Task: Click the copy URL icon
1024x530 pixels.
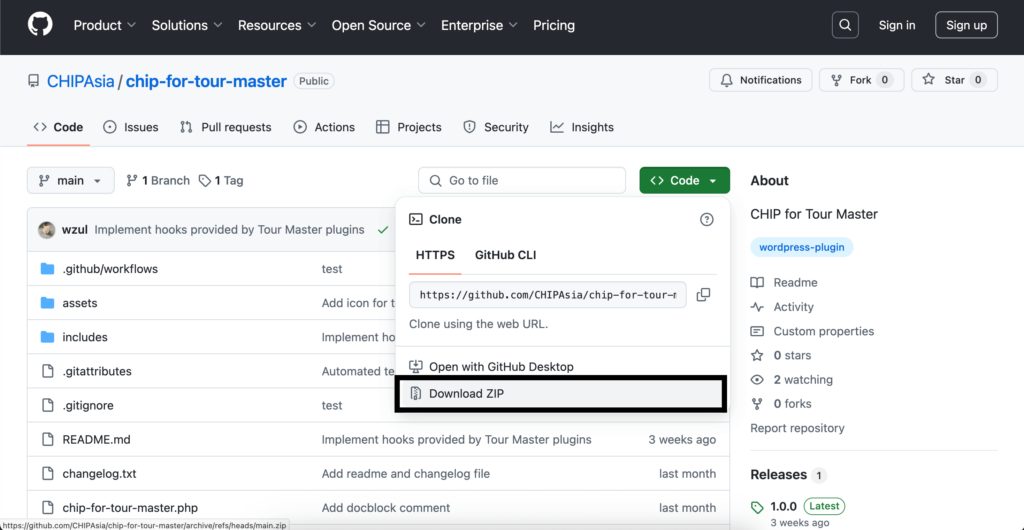Action: click(x=703, y=295)
